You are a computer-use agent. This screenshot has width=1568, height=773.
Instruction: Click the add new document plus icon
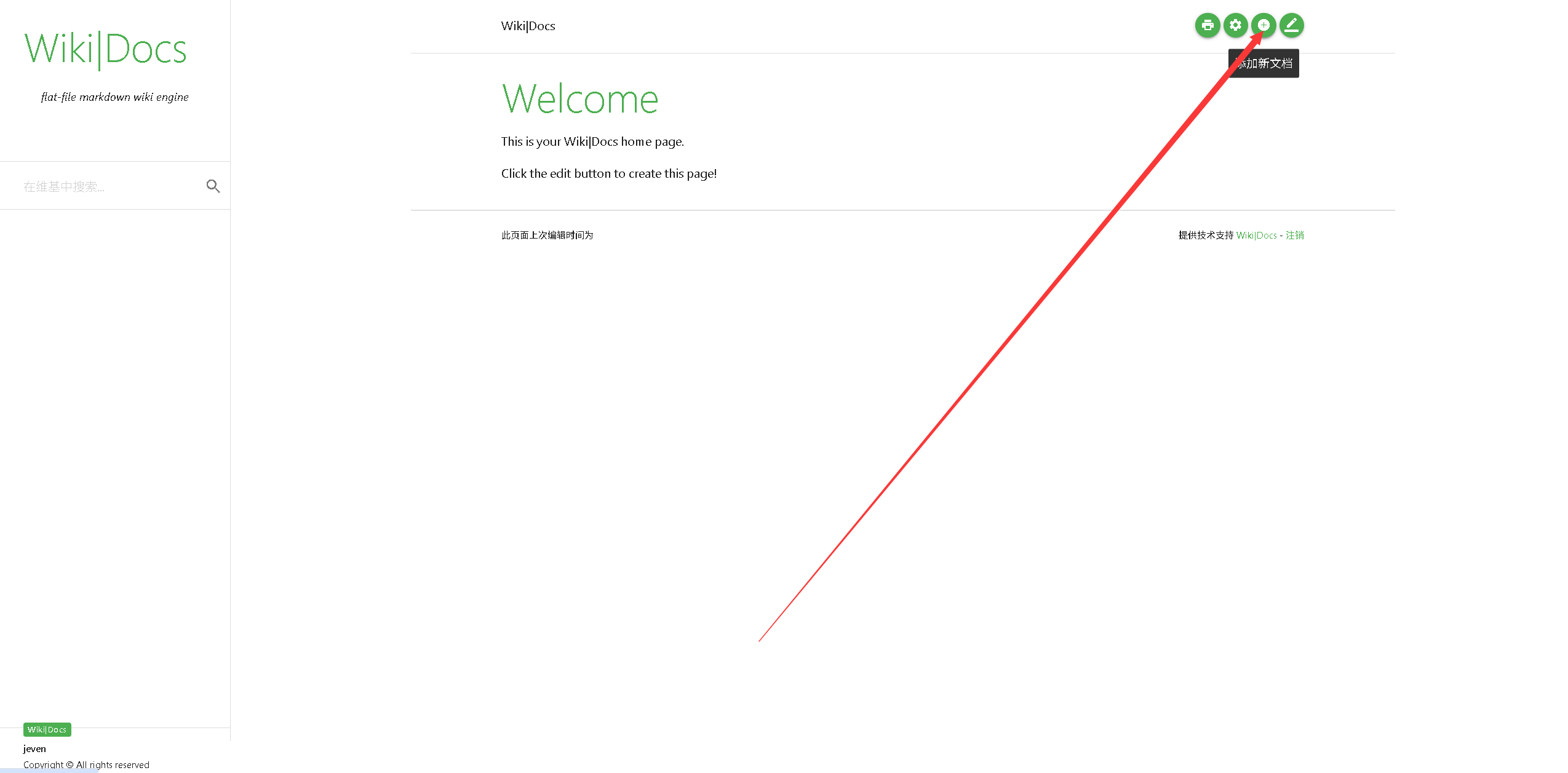(x=1264, y=25)
